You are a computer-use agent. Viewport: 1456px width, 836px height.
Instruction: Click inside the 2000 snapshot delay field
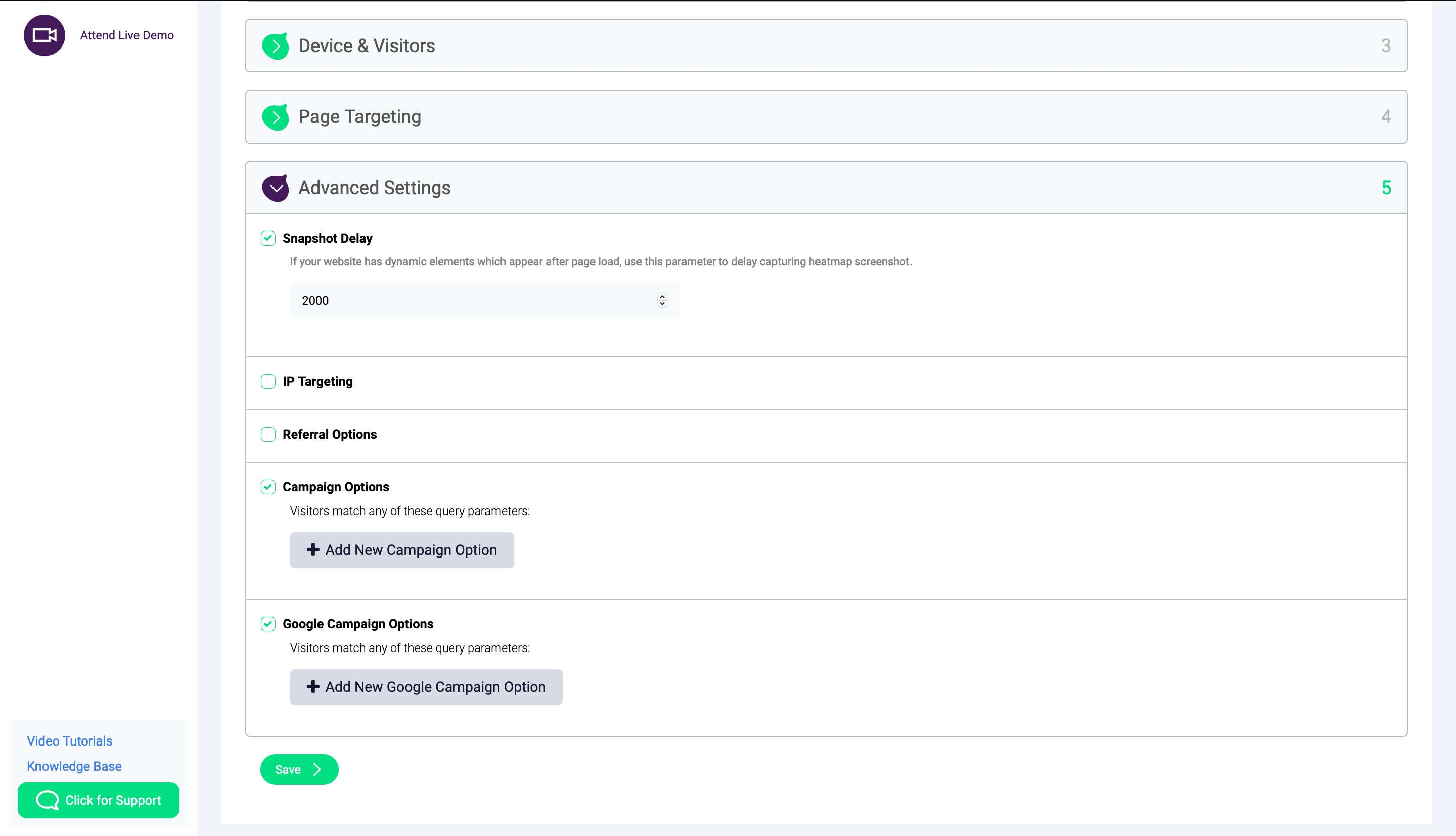coord(460,300)
